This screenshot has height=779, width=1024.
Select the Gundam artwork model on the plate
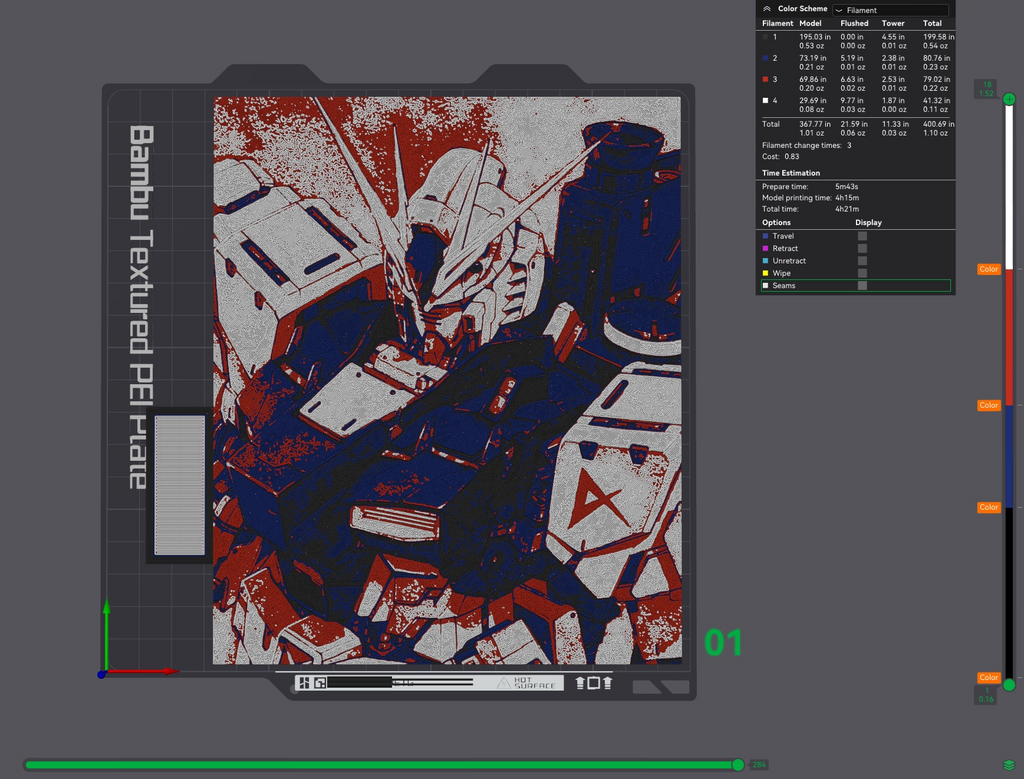(447, 380)
